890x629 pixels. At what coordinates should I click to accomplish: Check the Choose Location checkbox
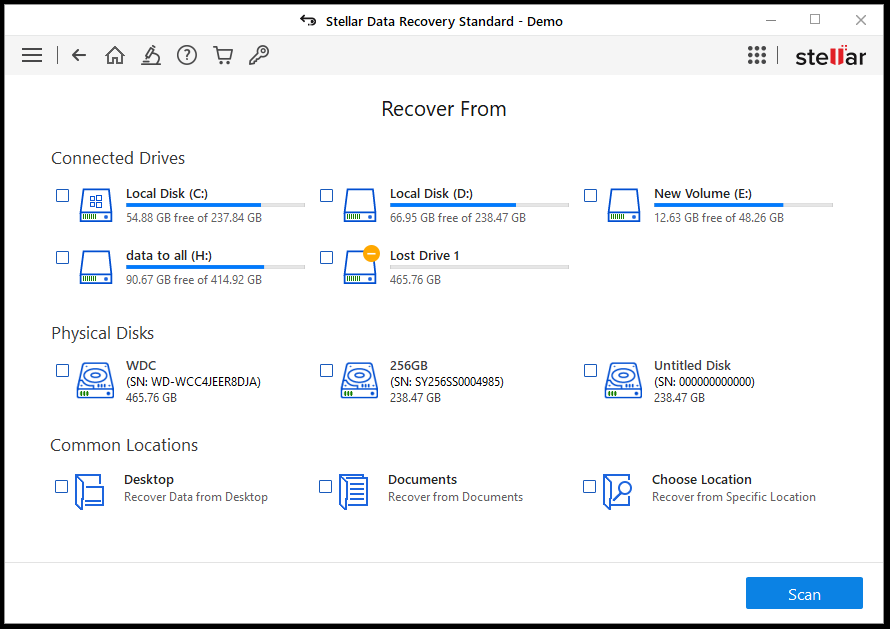point(589,487)
